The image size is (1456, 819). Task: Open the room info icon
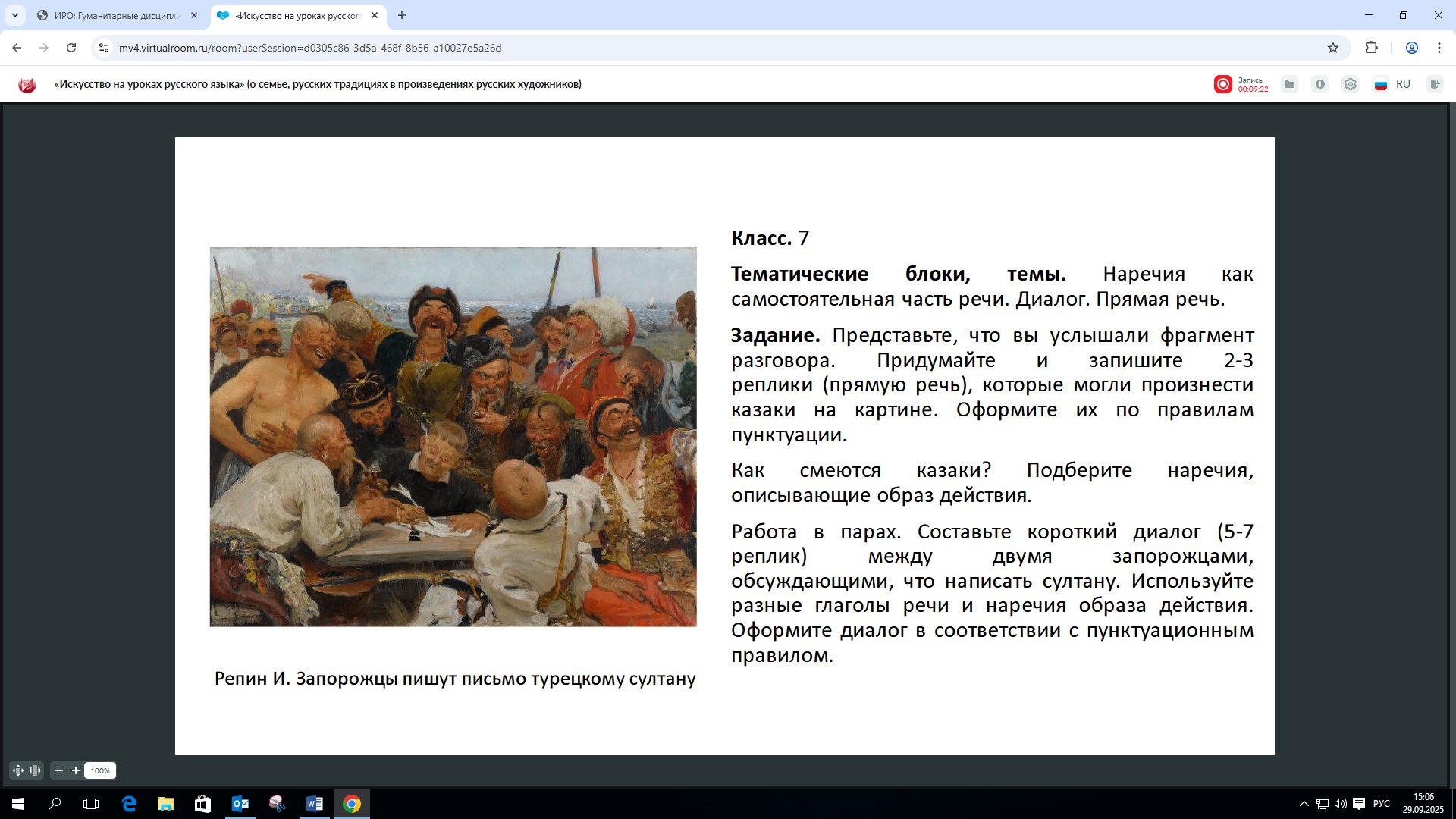click(x=1320, y=84)
